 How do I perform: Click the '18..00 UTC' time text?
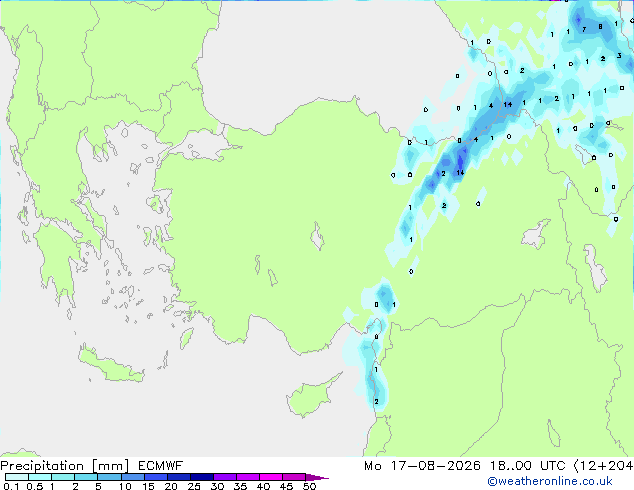click(x=527, y=466)
